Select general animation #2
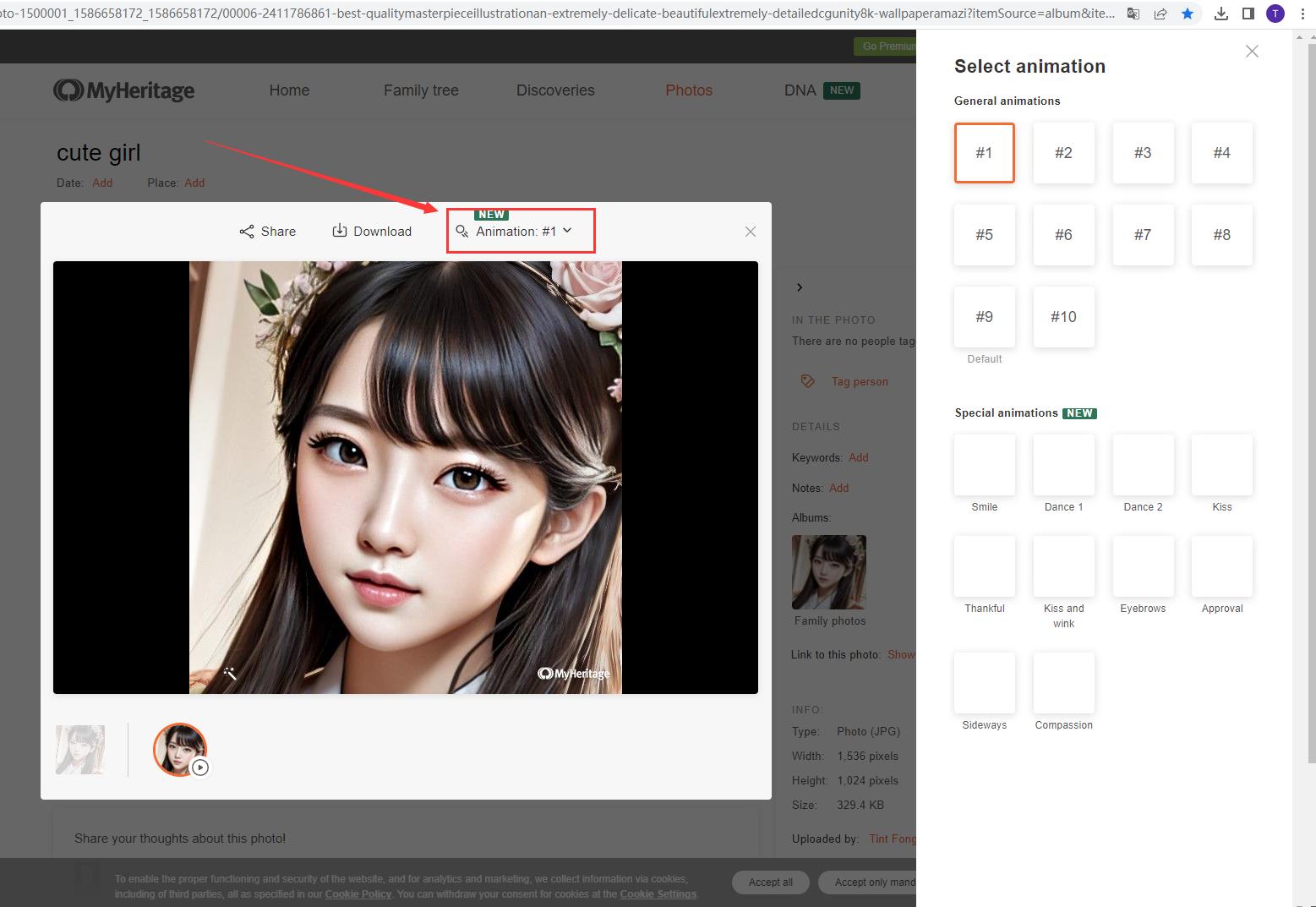 coord(1063,153)
